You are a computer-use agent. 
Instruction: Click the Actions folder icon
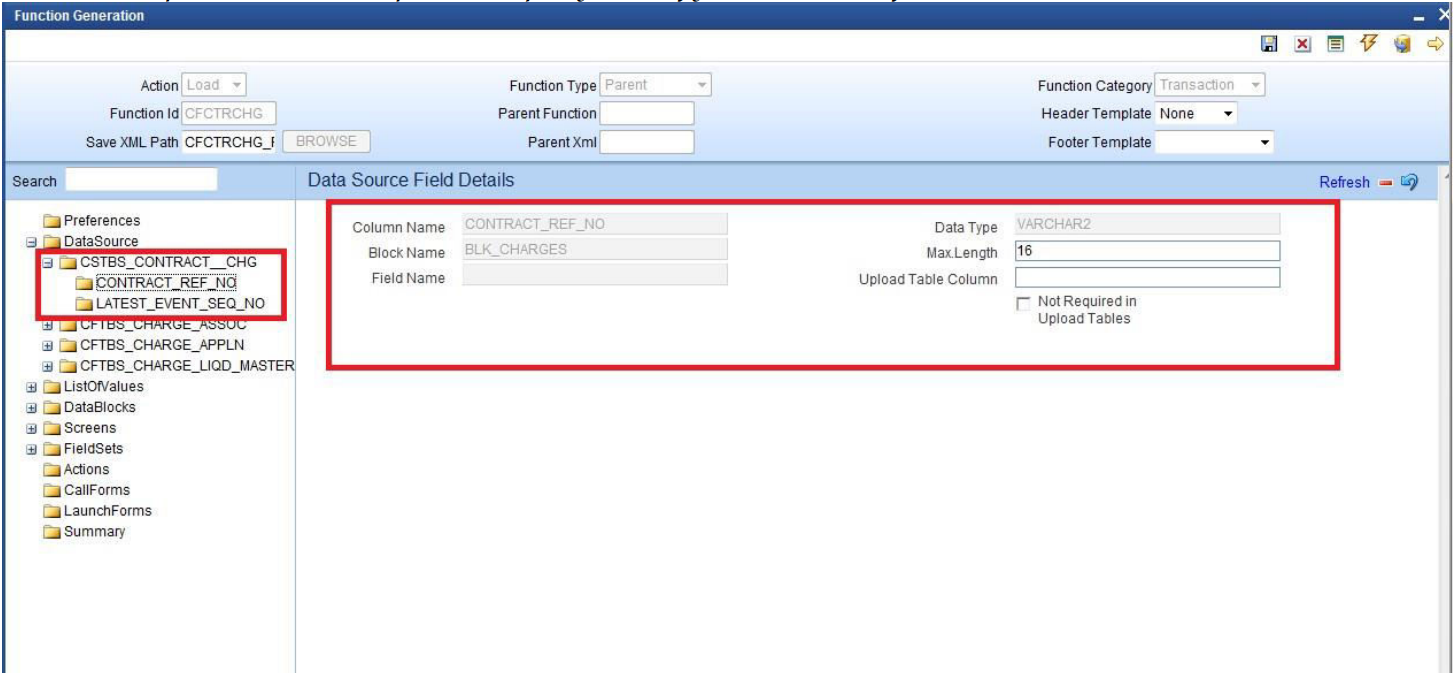coord(53,470)
